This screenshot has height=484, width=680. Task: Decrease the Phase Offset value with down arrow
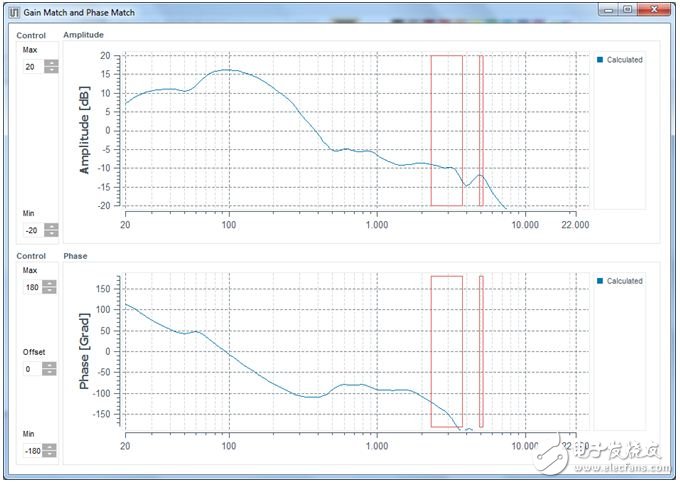51,372
